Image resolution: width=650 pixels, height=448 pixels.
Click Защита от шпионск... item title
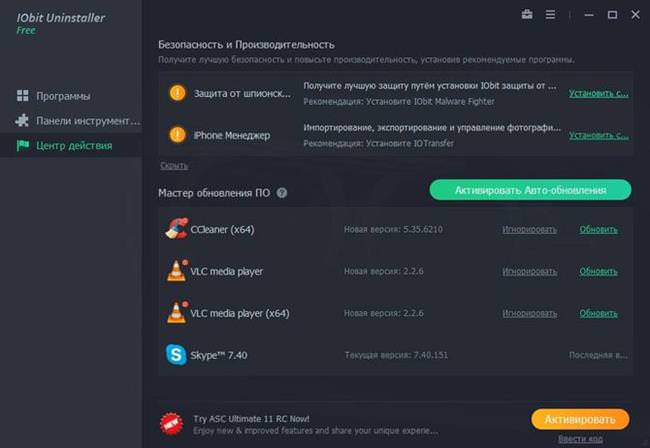click(242, 94)
